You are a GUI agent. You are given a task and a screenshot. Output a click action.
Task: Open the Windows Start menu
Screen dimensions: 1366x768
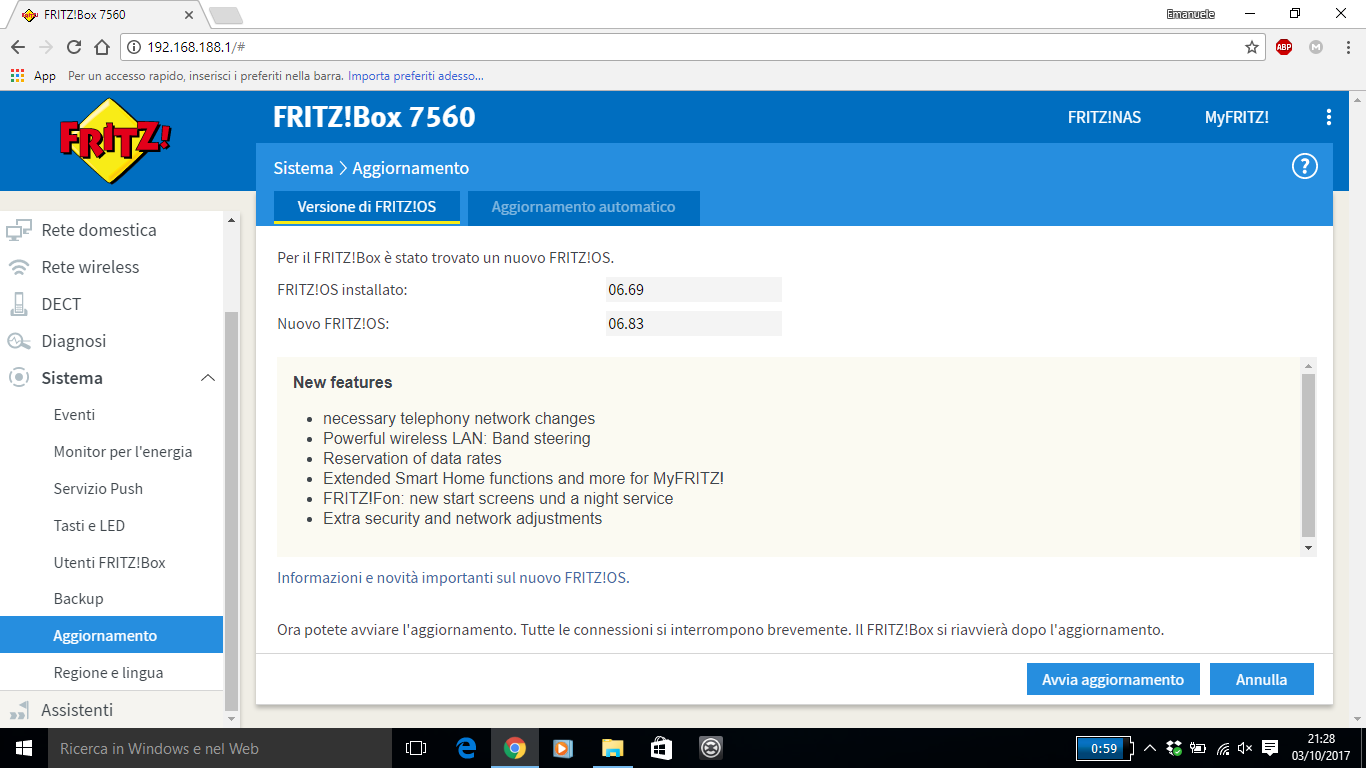click(22, 748)
